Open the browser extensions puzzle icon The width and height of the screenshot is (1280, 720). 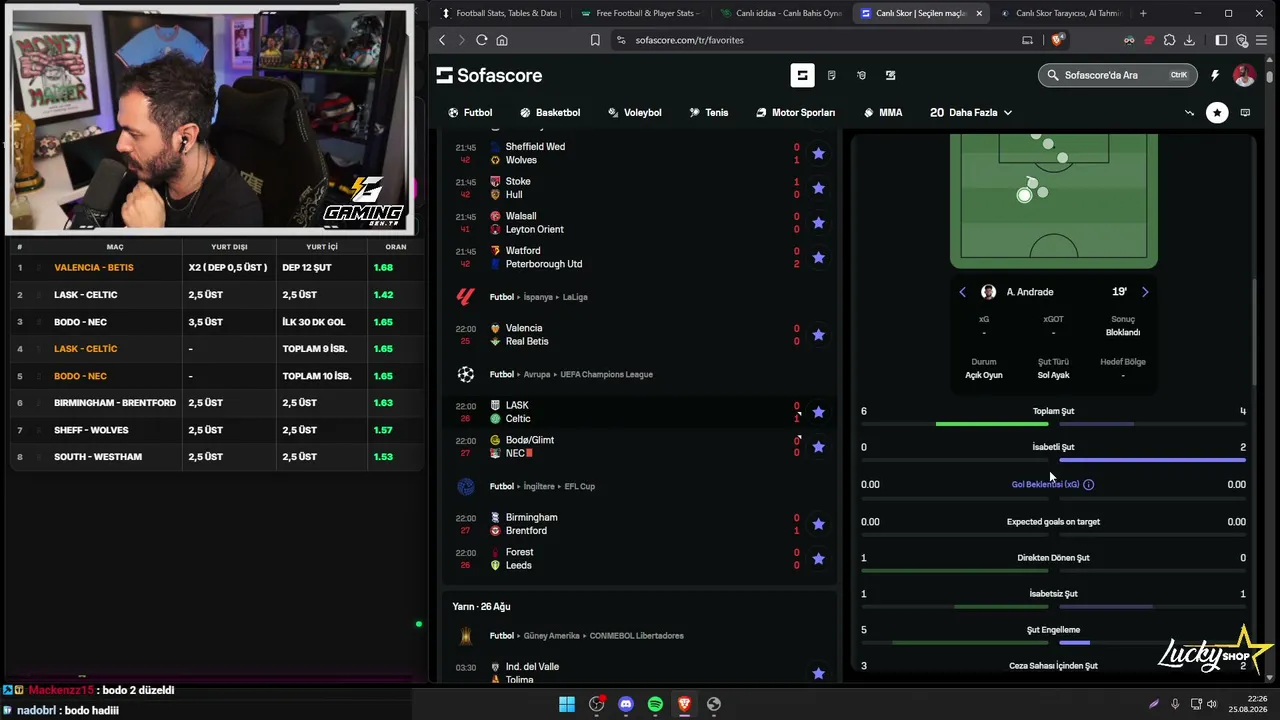(x=1170, y=40)
